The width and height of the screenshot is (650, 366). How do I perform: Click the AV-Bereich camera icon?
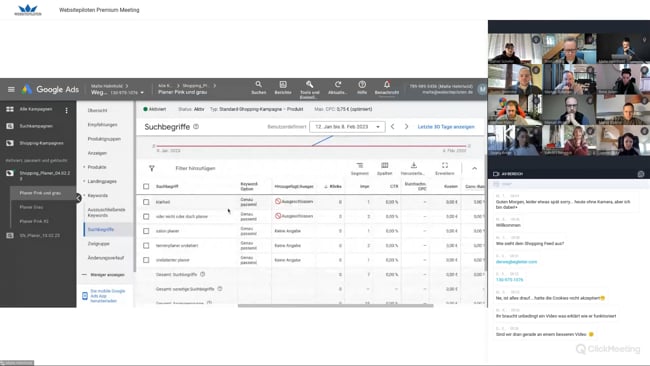tap(496, 174)
